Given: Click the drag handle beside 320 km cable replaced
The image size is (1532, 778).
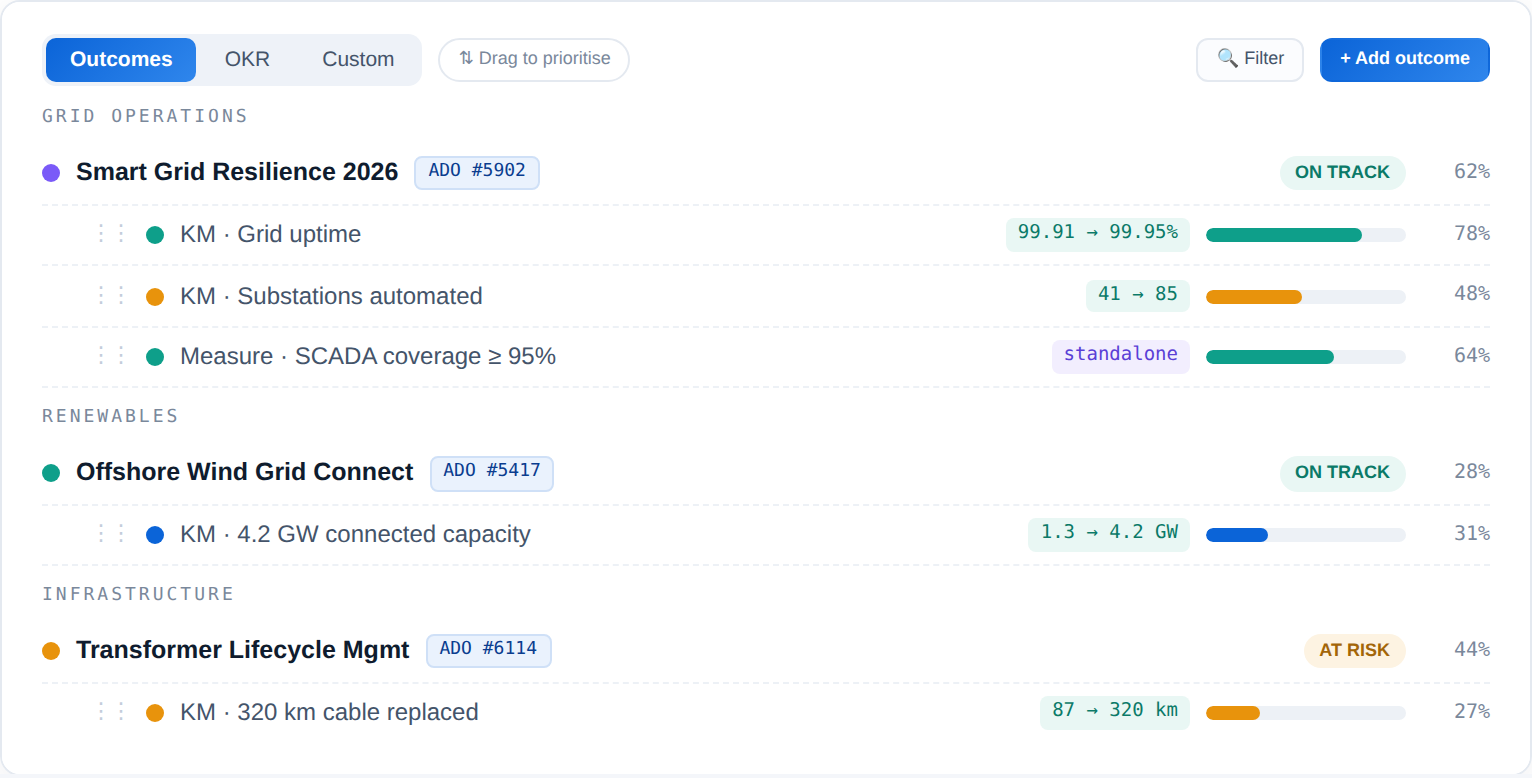Looking at the screenshot, I should (x=111, y=712).
